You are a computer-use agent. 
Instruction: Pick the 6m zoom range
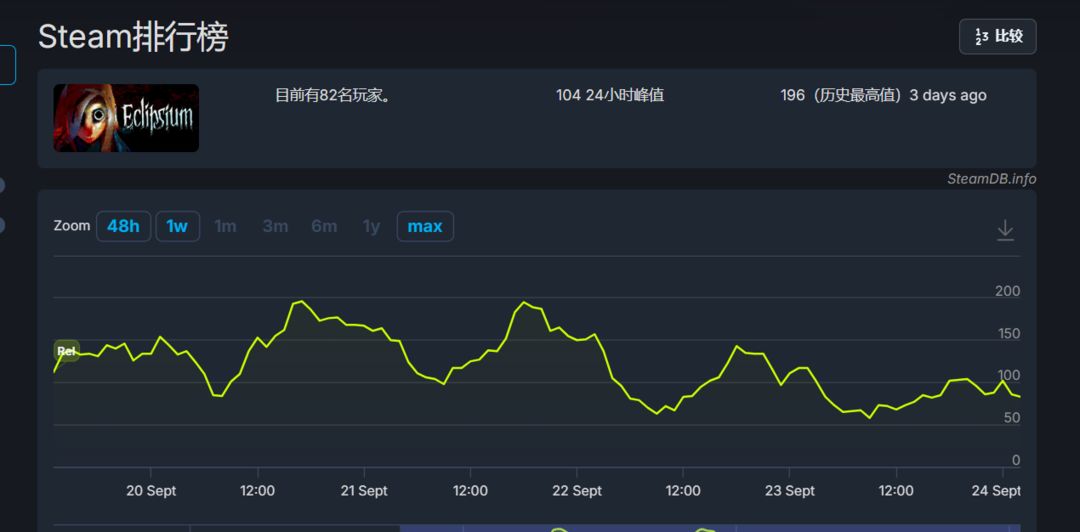(x=324, y=226)
